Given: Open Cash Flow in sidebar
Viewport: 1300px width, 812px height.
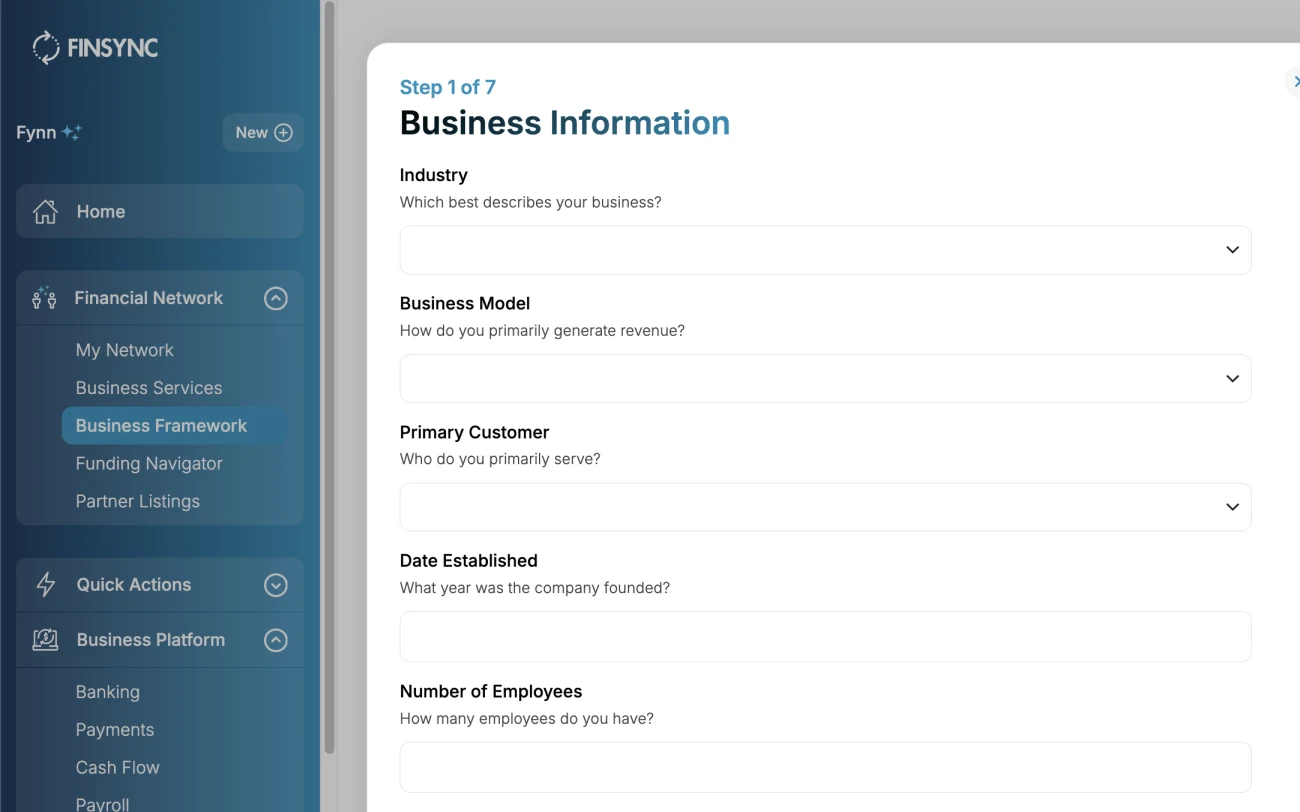Looking at the screenshot, I should [118, 768].
